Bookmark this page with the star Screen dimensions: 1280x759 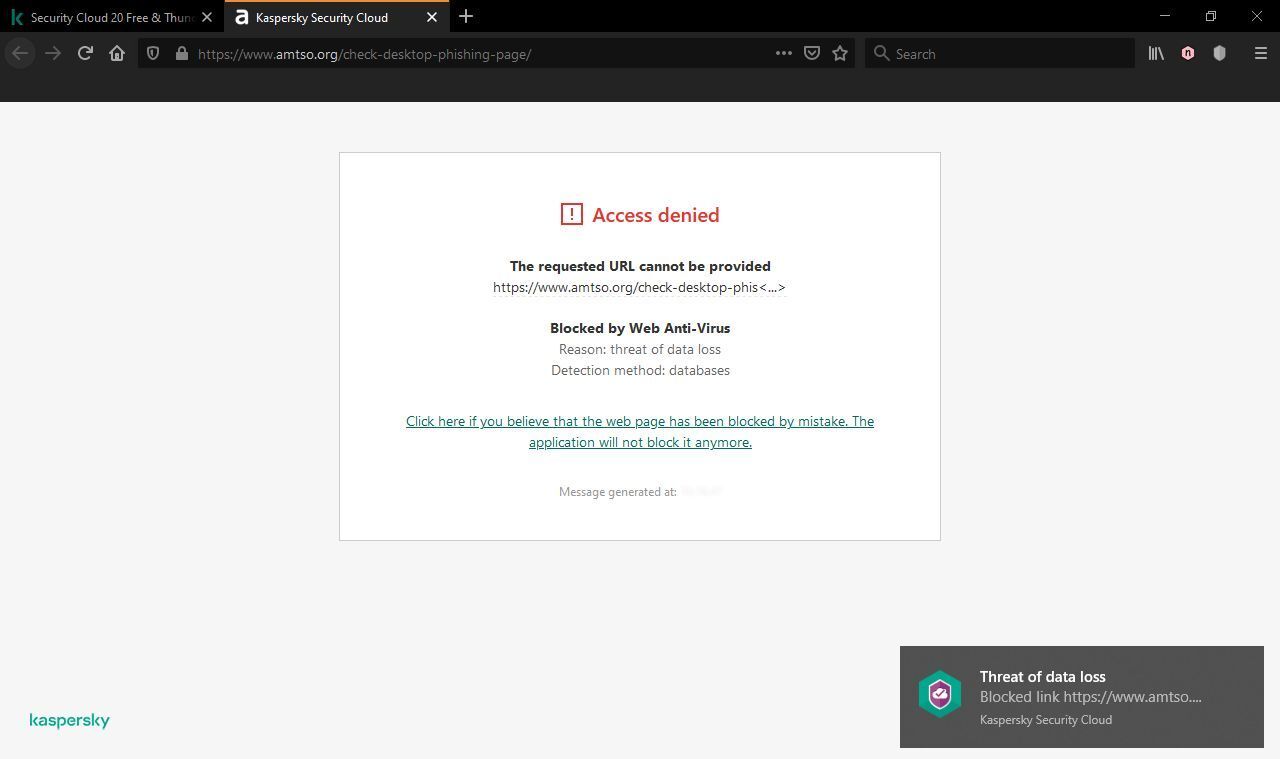pos(840,54)
